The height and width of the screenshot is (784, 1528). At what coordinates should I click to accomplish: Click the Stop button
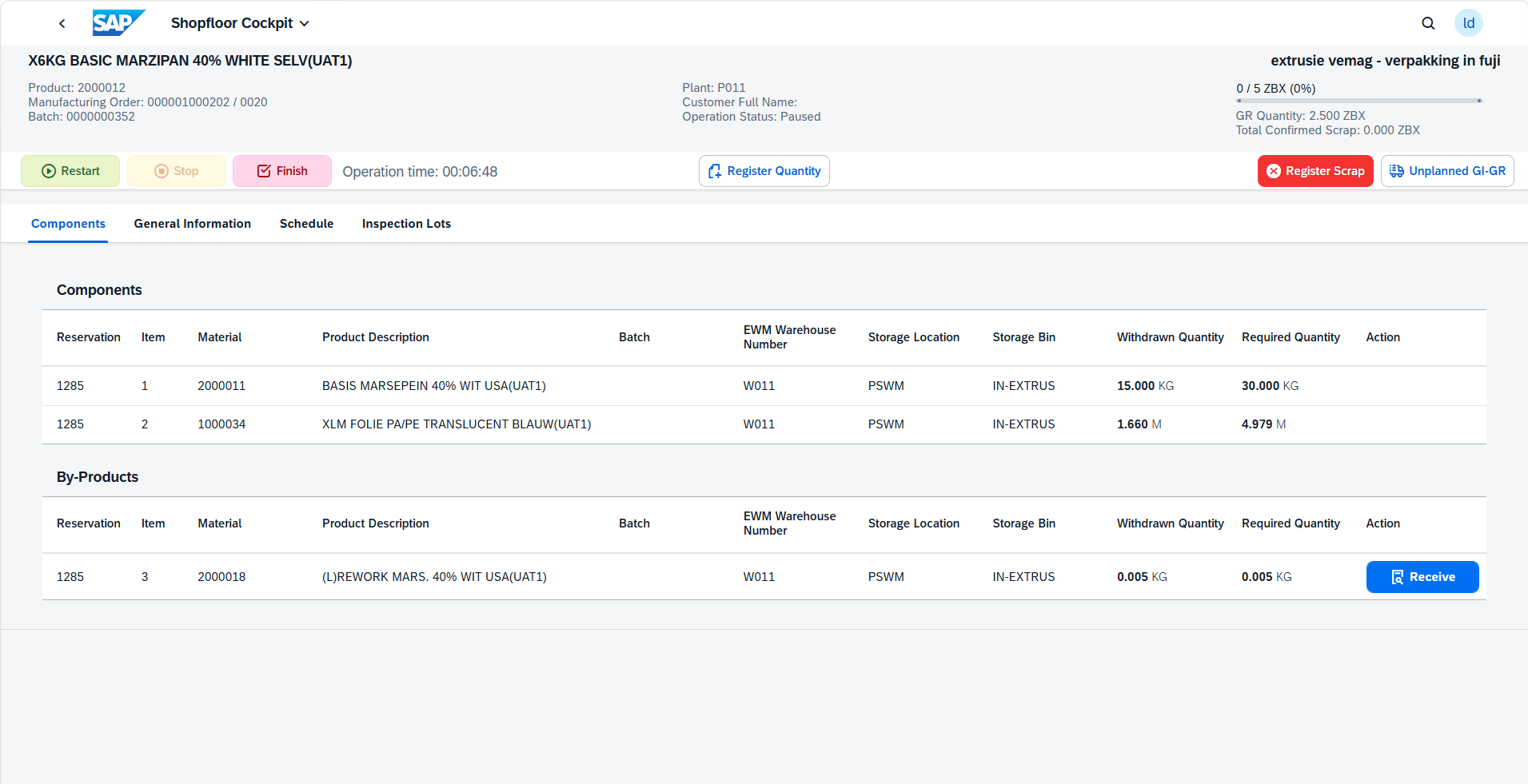[x=176, y=171]
